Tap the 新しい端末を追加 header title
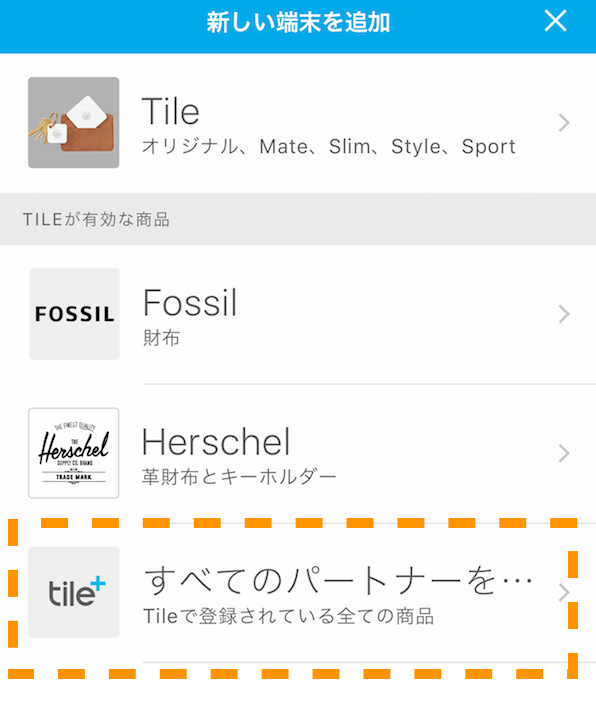The width and height of the screenshot is (596, 703). [298, 22]
